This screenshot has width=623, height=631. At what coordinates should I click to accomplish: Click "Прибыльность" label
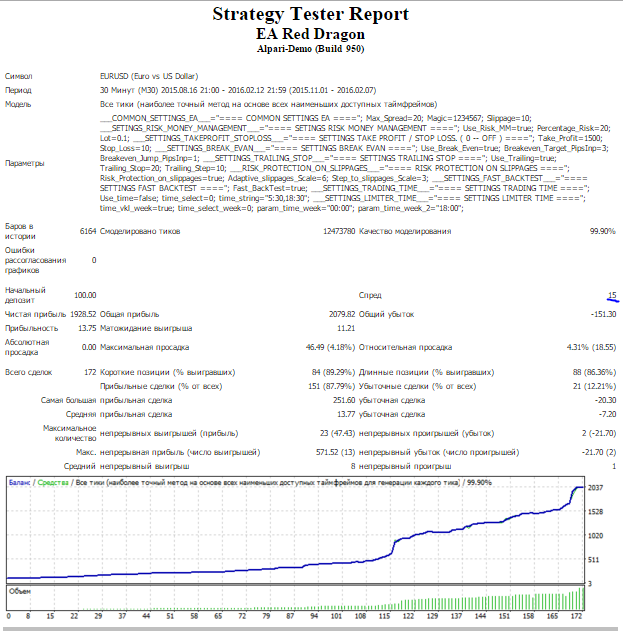[31, 328]
